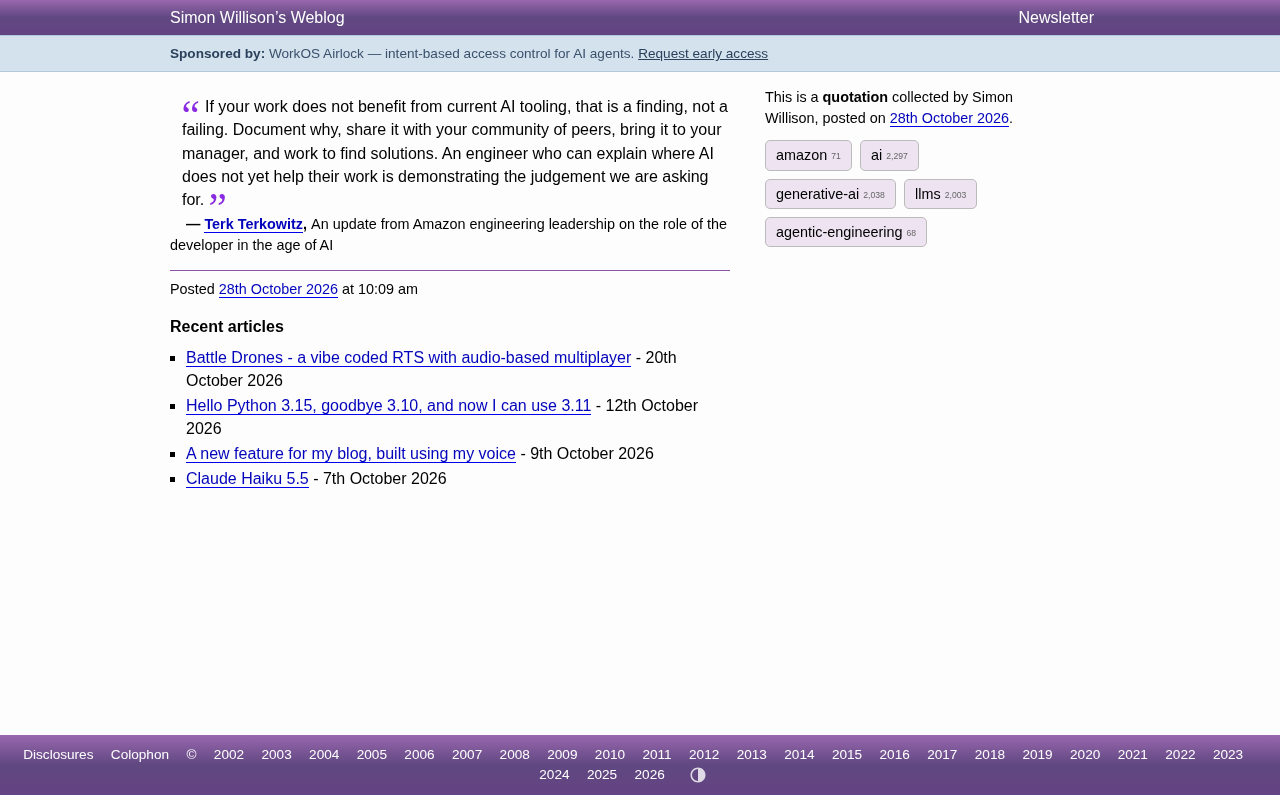Go to the 2018 archive
Screen dimensions: 1280x800
(990, 755)
